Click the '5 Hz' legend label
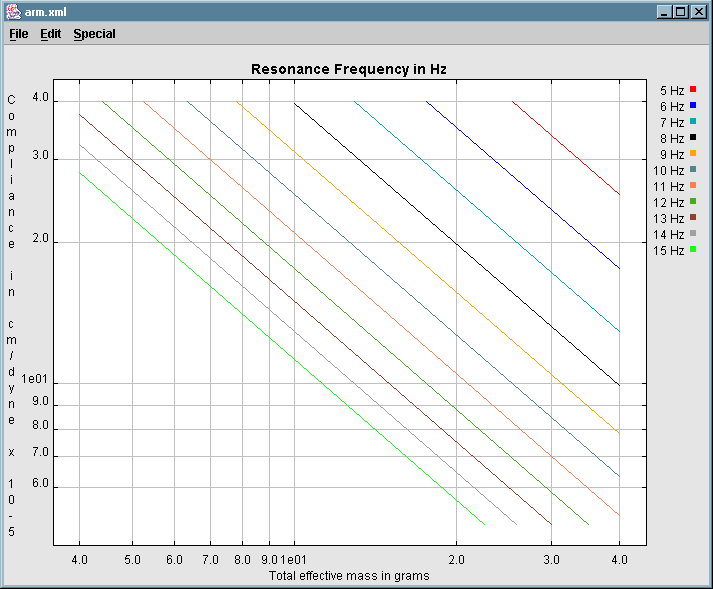Viewport: 713px width, 589px height. 672,91
